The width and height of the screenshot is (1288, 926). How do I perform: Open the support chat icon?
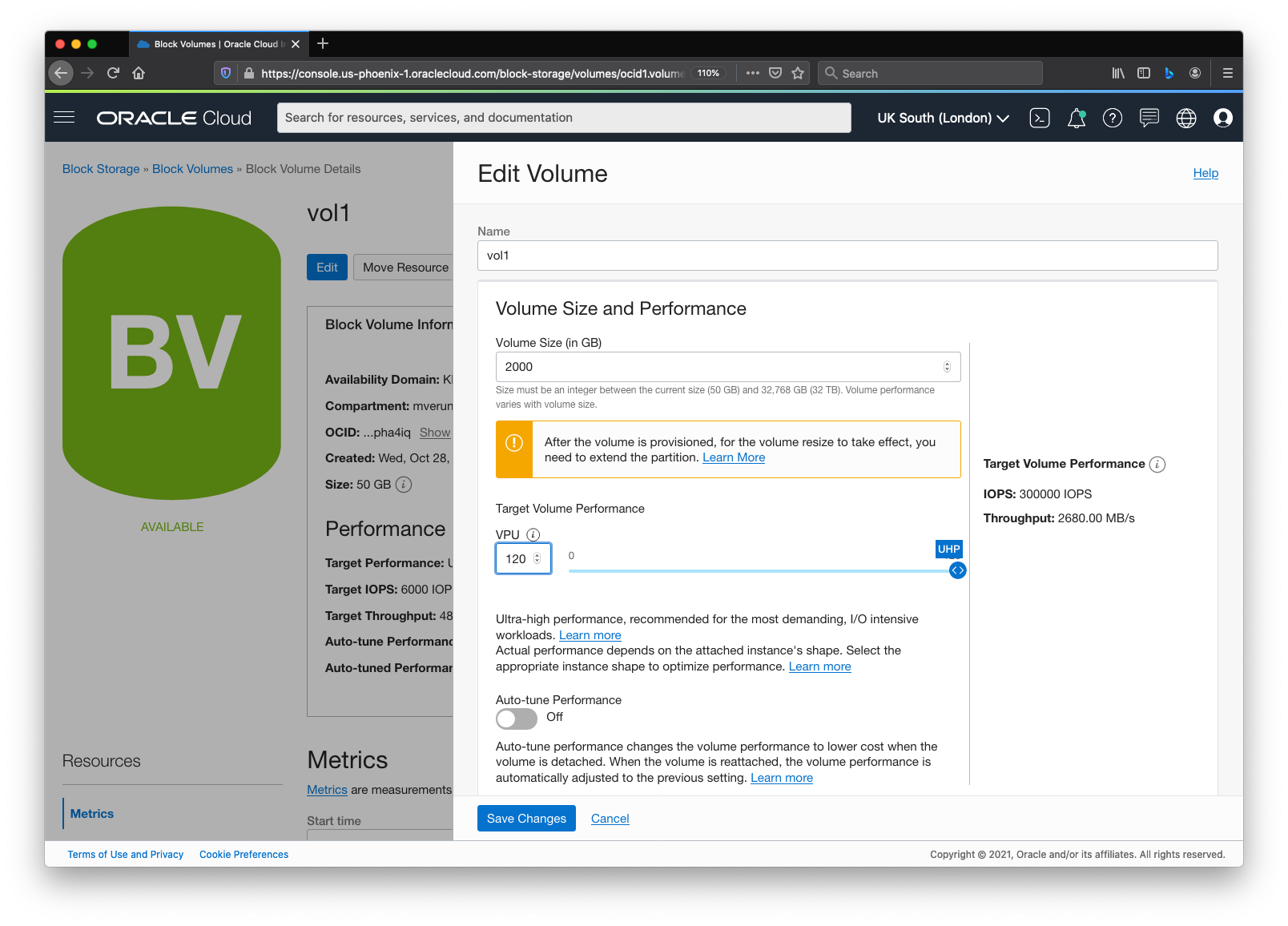(x=1149, y=119)
